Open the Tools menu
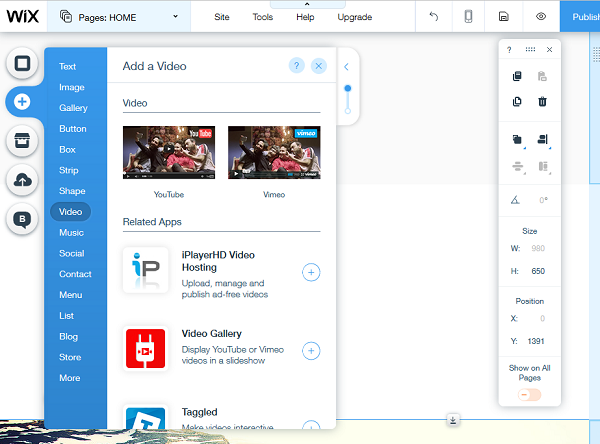600x444 pixels. 262,17
